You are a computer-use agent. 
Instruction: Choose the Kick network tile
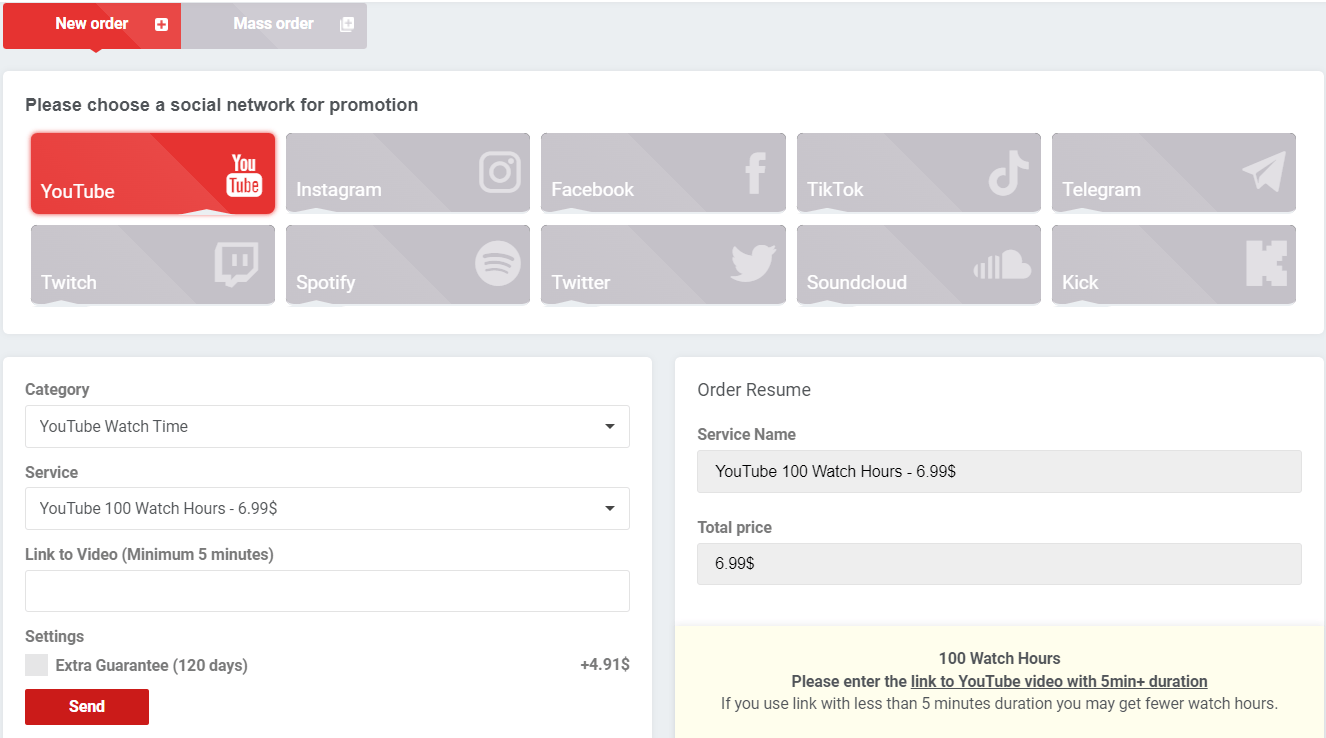(x=1173, y=265)
